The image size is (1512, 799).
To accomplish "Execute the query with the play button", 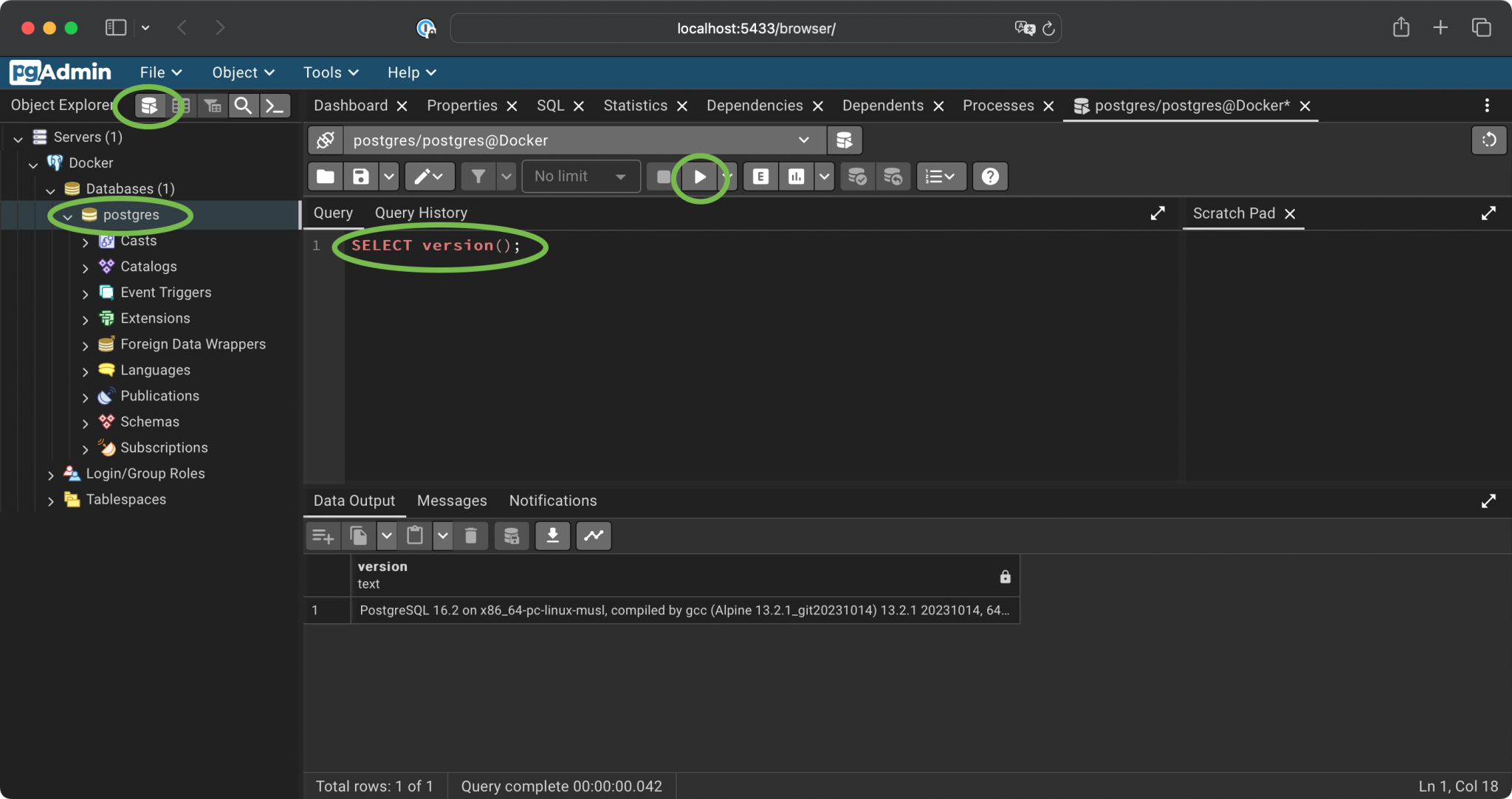I will click(700, 176).
